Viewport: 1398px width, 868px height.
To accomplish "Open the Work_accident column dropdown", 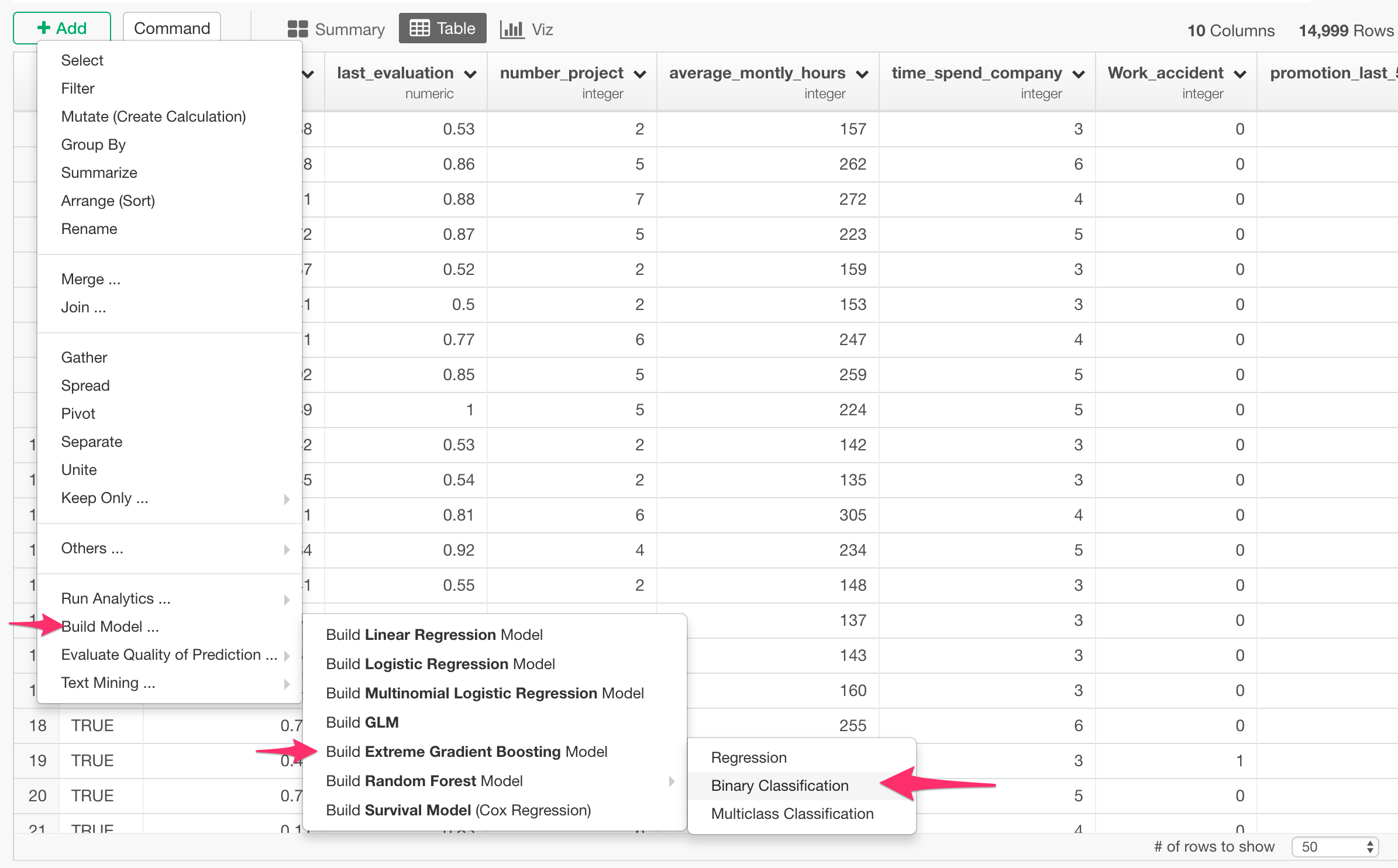I will click(1240, 73).
